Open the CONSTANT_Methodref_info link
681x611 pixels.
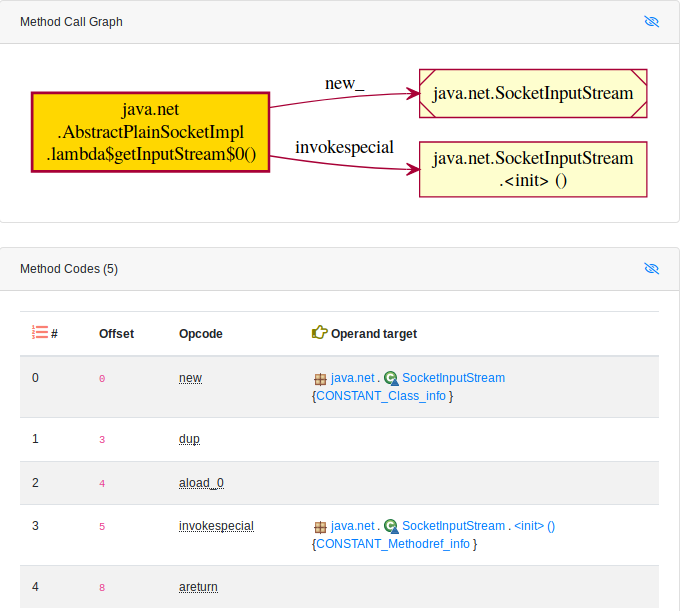[x=393, y=544]
